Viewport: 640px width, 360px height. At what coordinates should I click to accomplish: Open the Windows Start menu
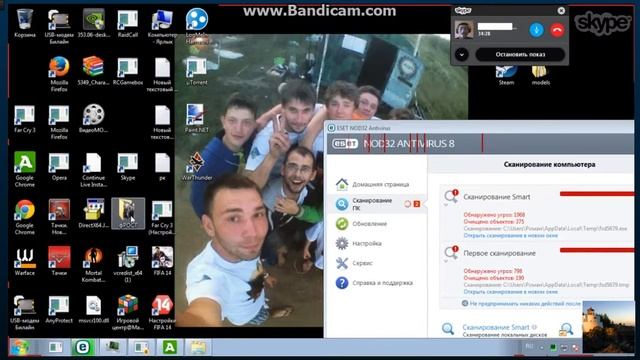pos(20,348)
